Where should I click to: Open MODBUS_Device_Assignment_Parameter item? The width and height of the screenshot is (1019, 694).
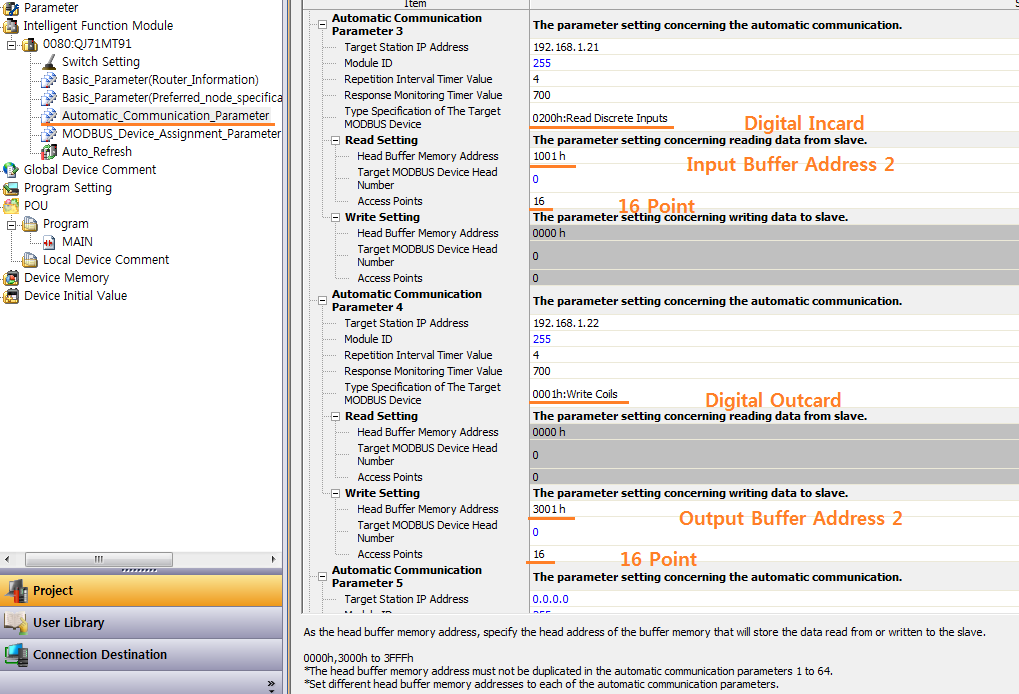coord(170,134)
